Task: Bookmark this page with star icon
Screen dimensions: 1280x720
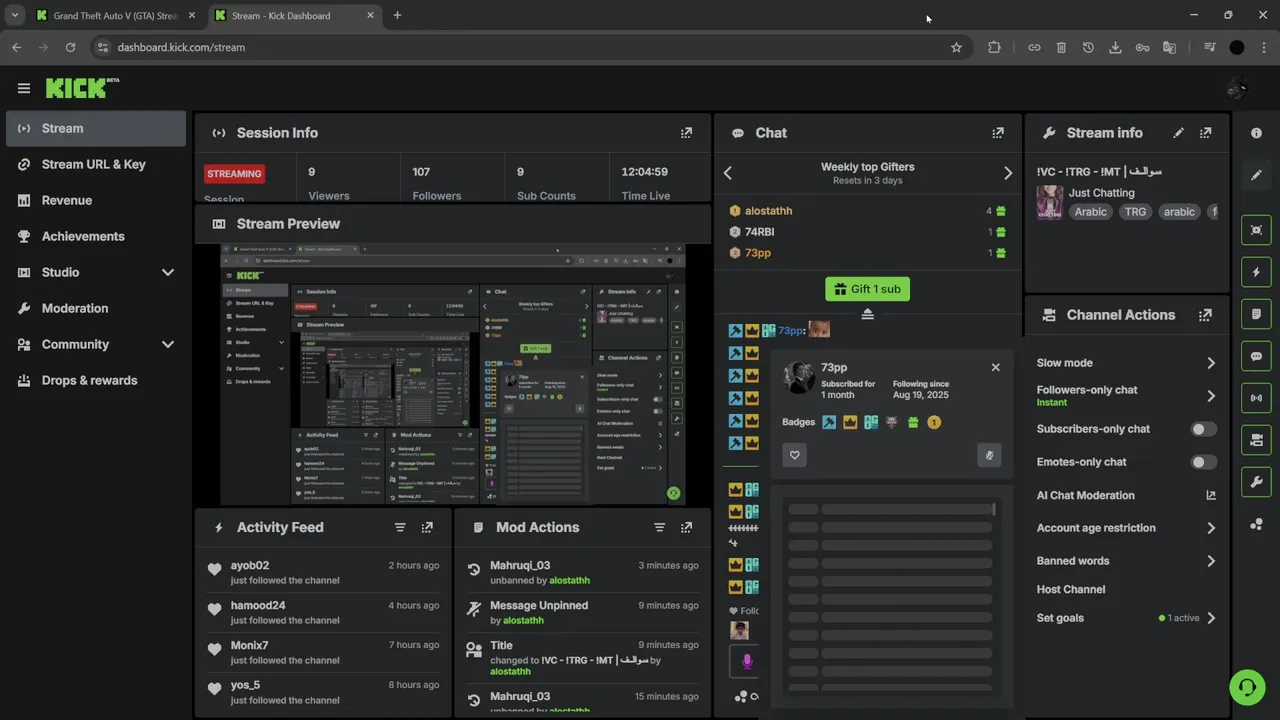Action: [x=956, y=47]
